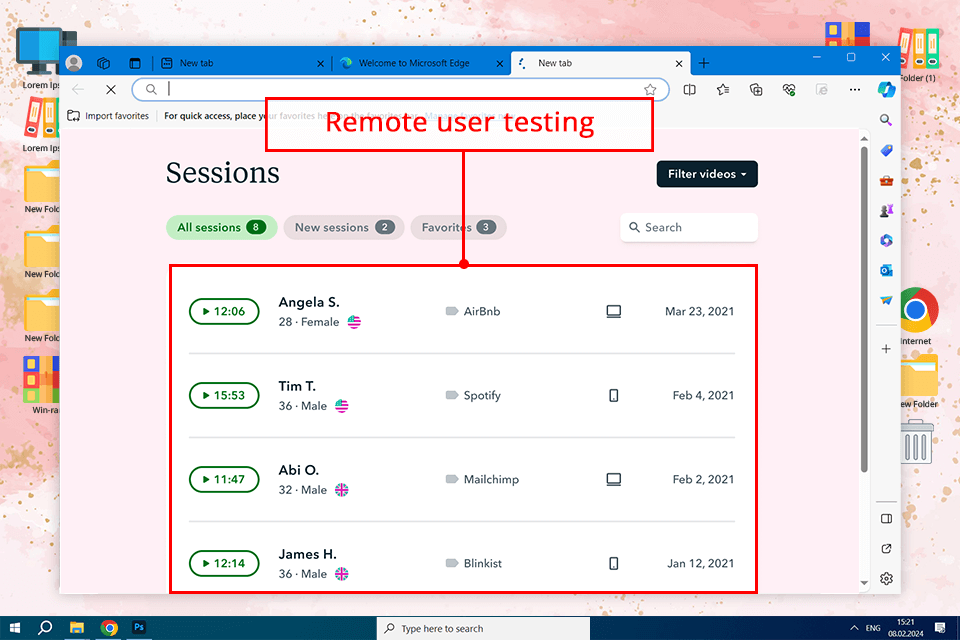
Task: Select the Mailchimp tag label
Action: pos(482,479)
